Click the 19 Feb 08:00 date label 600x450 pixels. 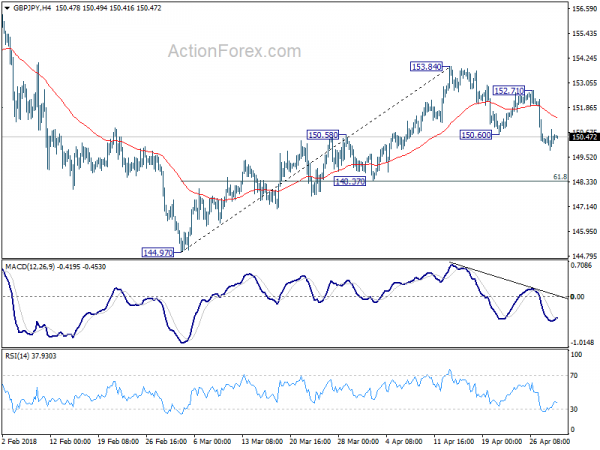pos(118,441)
